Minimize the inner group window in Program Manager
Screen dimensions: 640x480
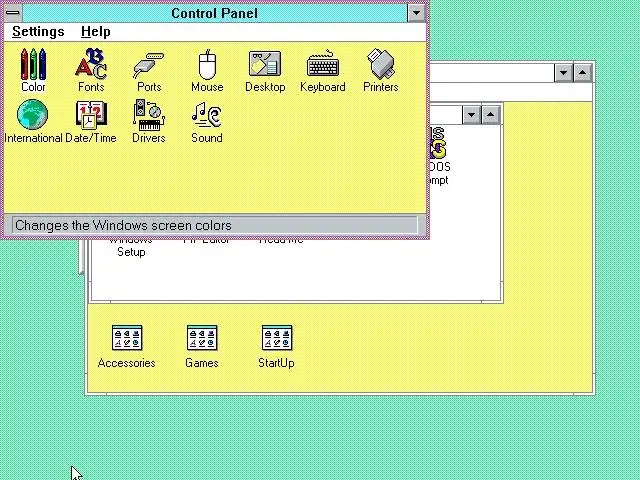(471, 115)
